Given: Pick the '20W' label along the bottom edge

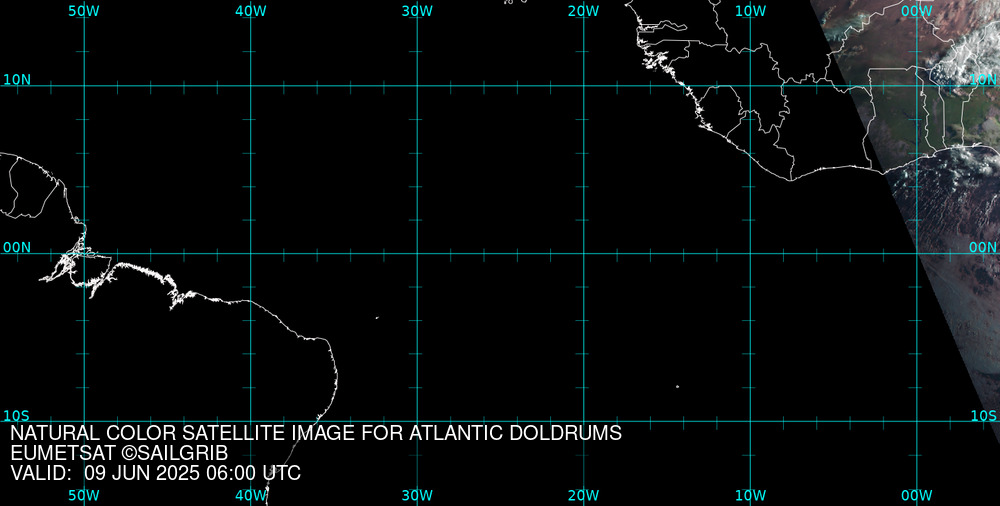Looking at the screenshot, I should tap(584, 496).
